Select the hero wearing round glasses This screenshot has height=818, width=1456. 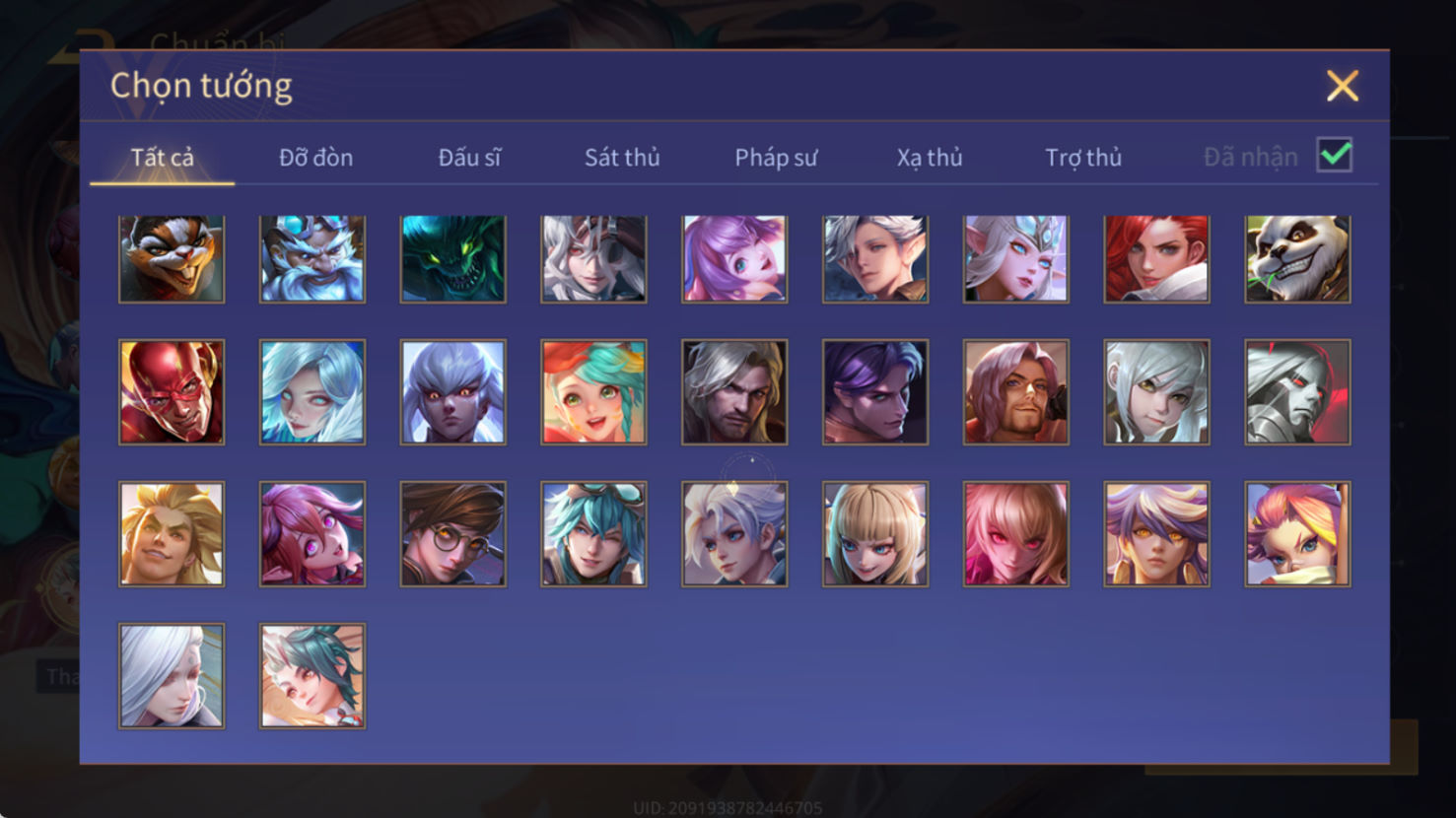click(x=453, y=534)
